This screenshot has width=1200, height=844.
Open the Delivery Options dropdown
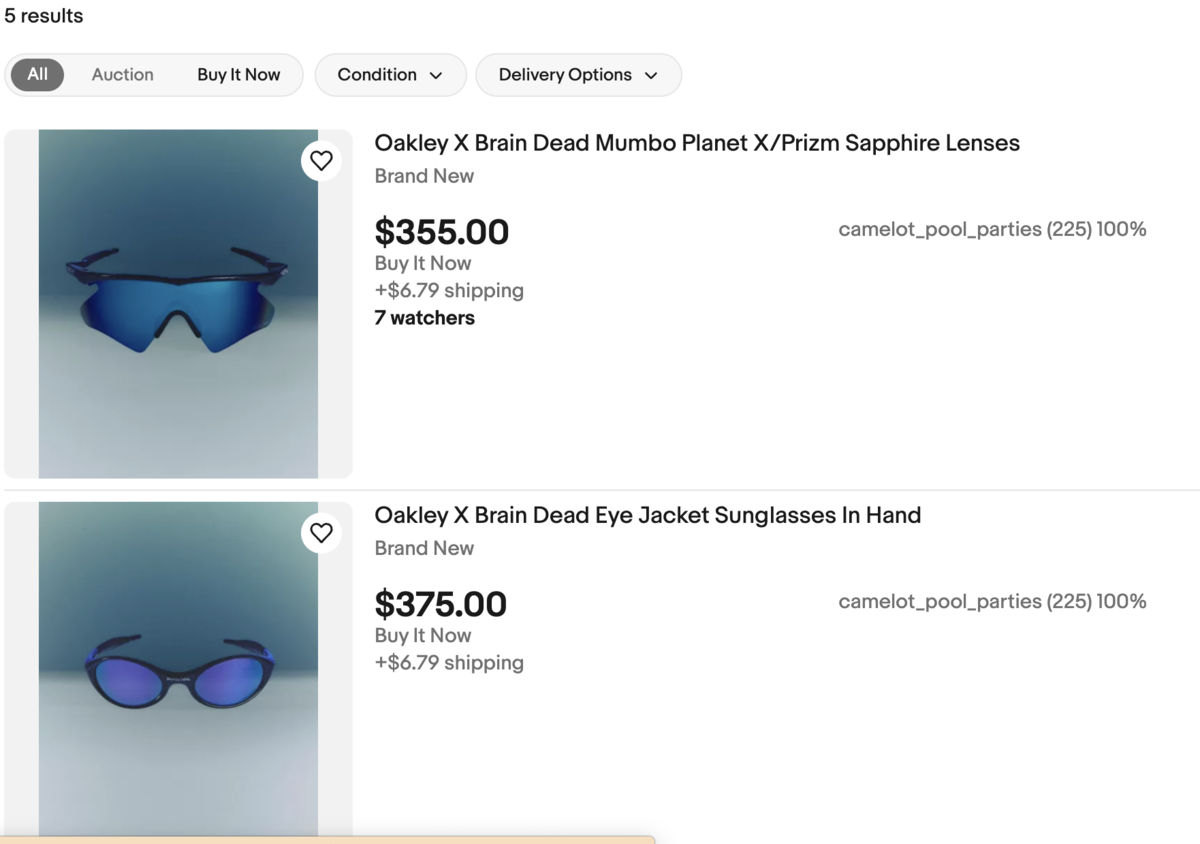click(578, 75)
